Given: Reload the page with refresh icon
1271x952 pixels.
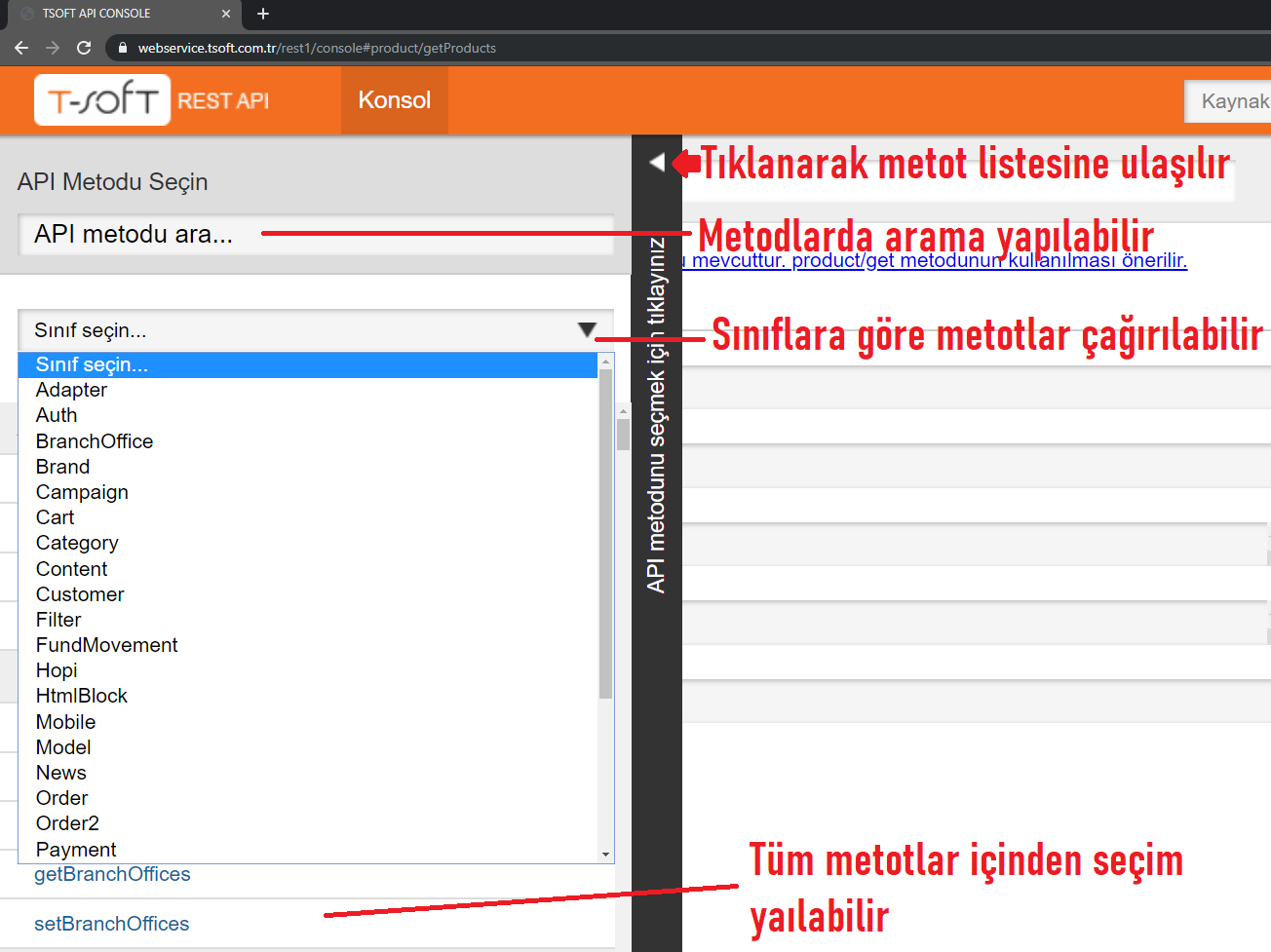Looking at the screenshot, I should (84, 48).
